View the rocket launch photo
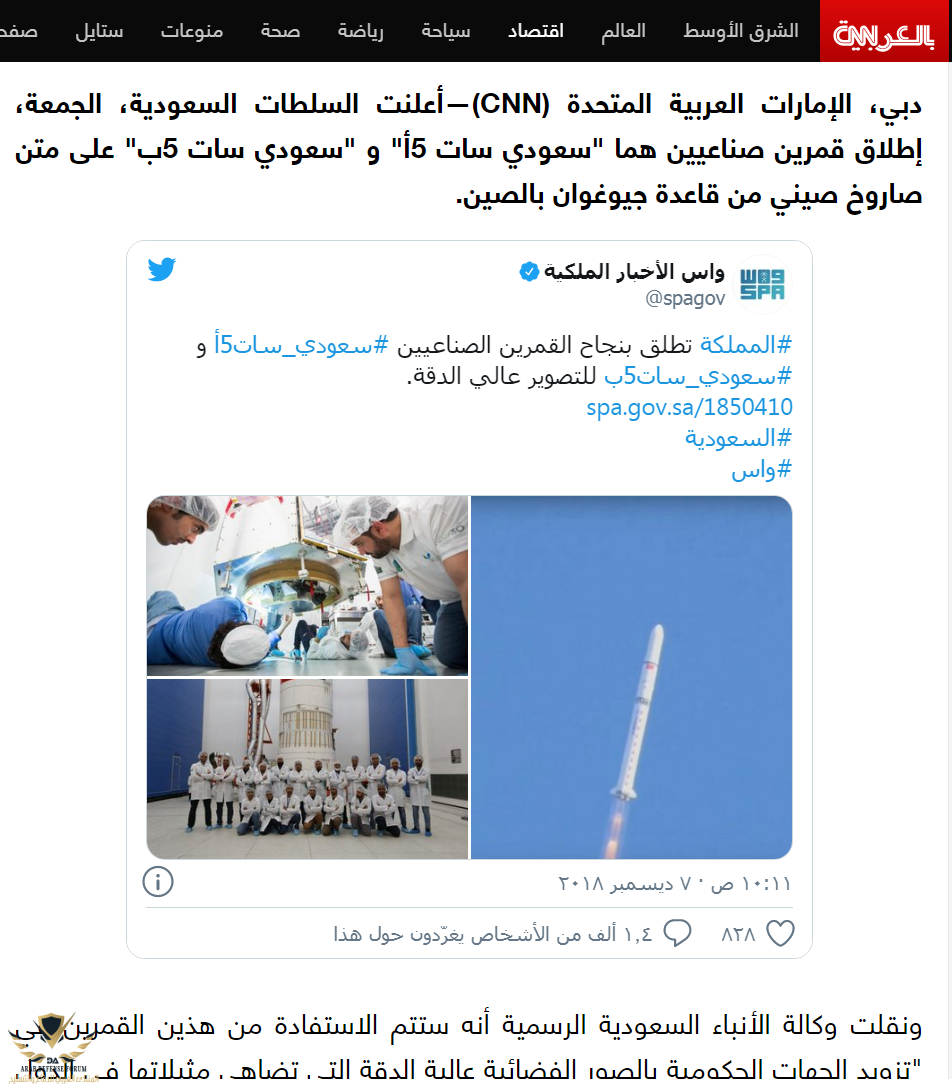The image size is (952, 1086). [631, 677]
